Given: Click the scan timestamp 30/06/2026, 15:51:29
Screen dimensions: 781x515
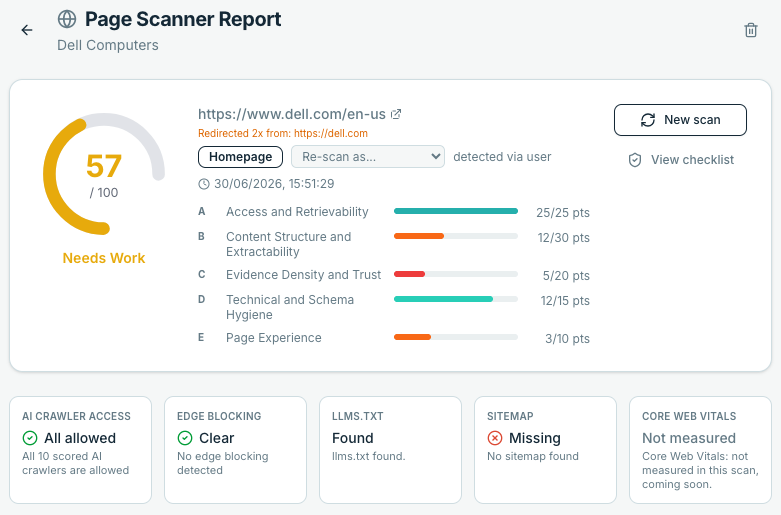Looking at the screenshot, I should coord(274,184).
